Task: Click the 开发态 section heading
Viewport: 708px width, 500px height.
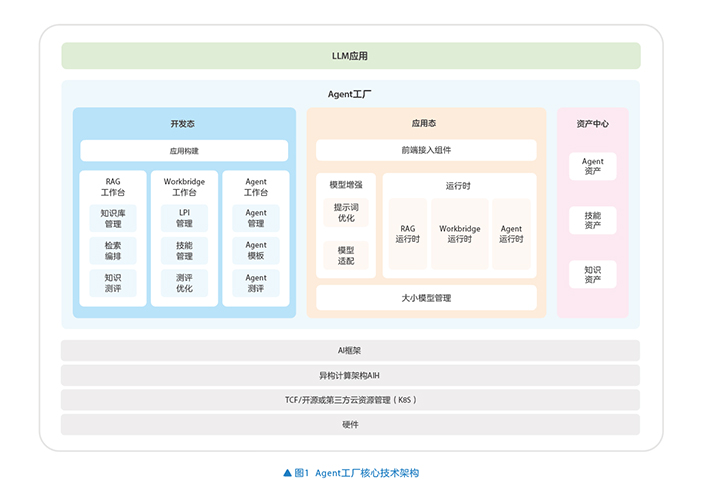Action: coord(182,124)
